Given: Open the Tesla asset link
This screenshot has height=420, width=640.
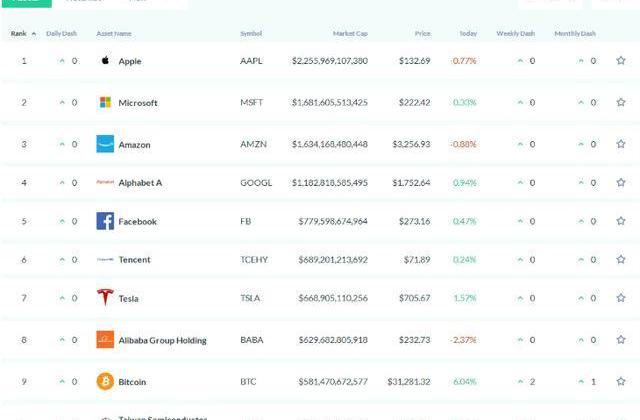Looking at the screenshot, I should [x=128, y=298].
